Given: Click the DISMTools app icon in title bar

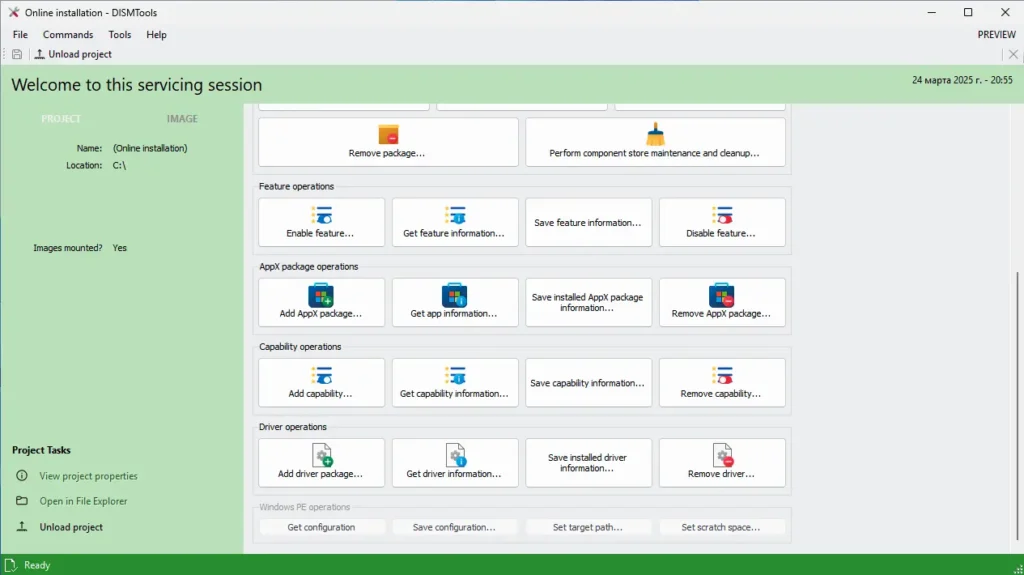Looking at the screenshot, I should pyautogui.click(x=14, y=12).
